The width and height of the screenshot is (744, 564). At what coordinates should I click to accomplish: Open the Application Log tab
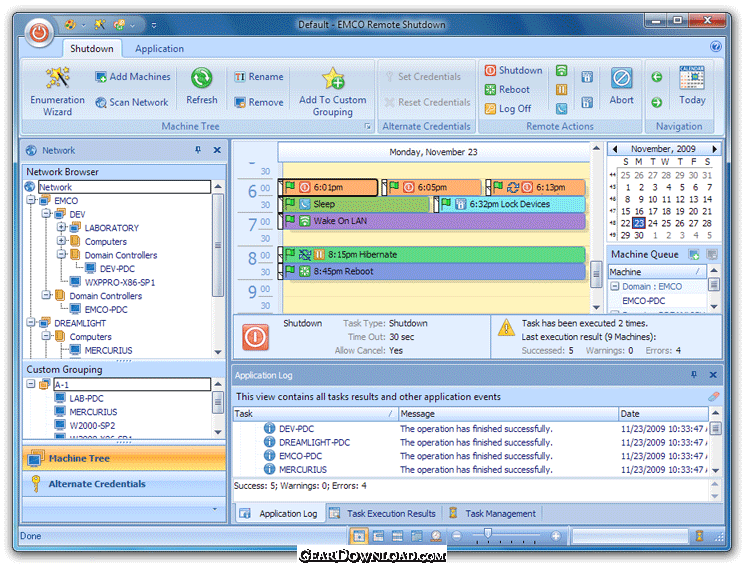click(x=279, y=513)
